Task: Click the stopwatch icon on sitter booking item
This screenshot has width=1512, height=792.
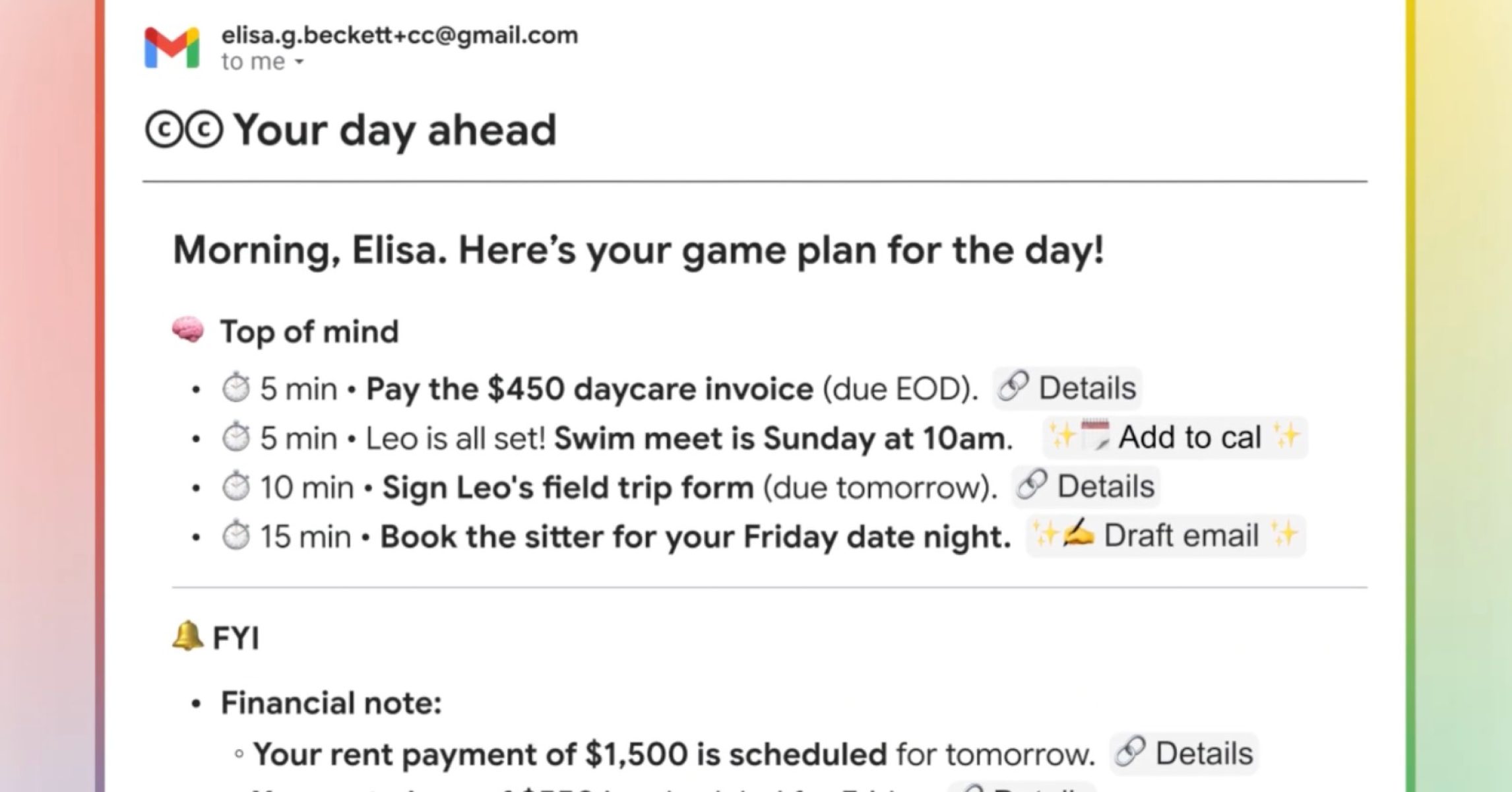Action: (236, 537)
